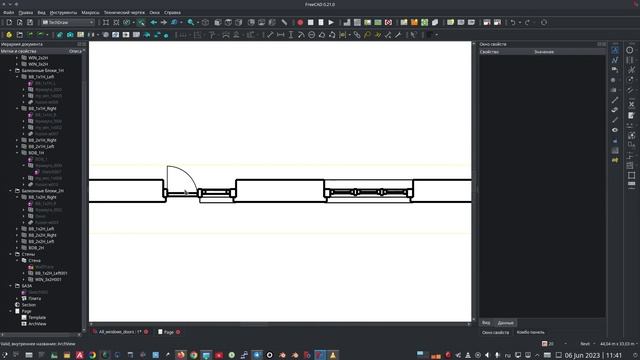
Task: Select the Template tree item
Action: tap(37, 318)
